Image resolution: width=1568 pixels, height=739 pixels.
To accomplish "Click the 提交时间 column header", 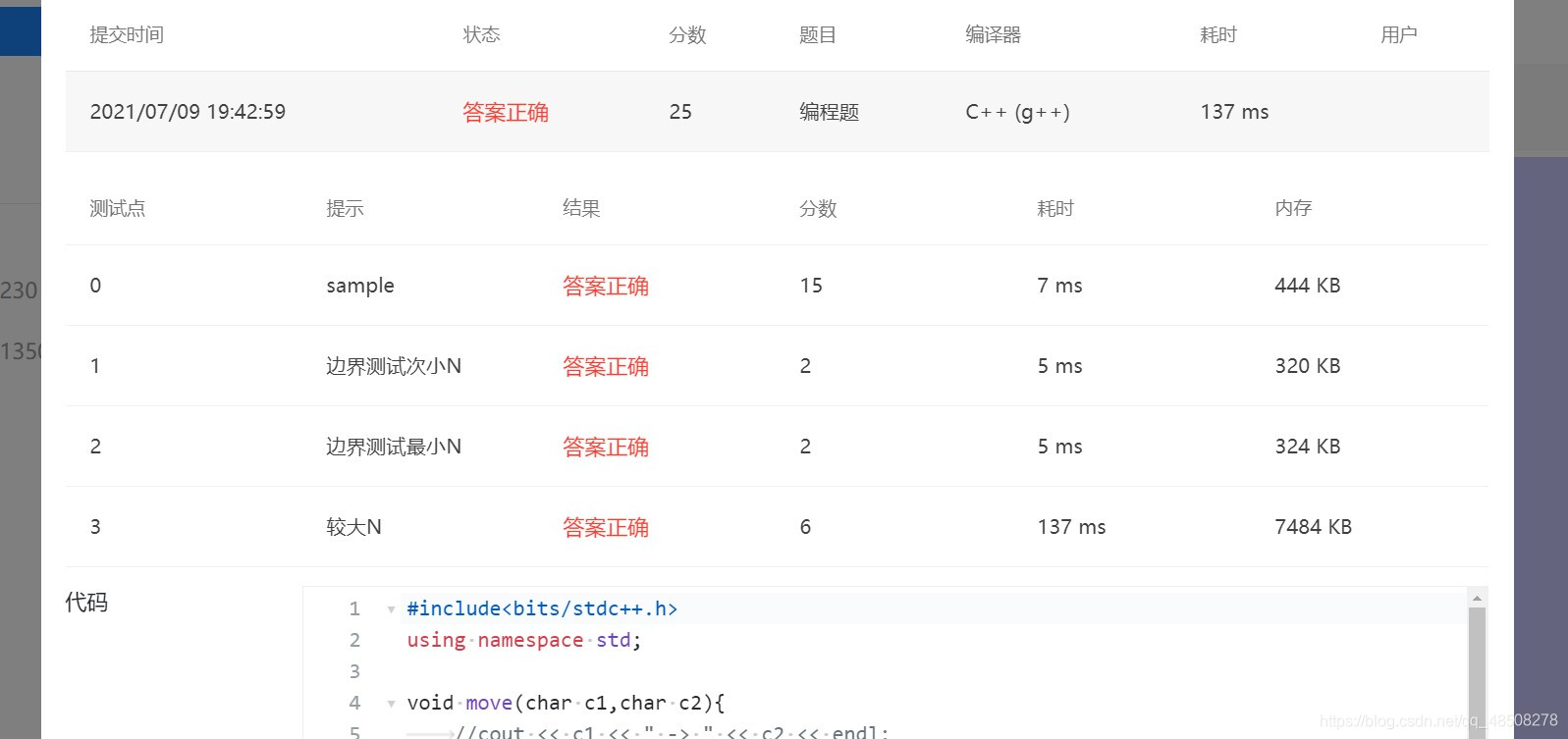I will pyautogui.click(x=127, y=35).
